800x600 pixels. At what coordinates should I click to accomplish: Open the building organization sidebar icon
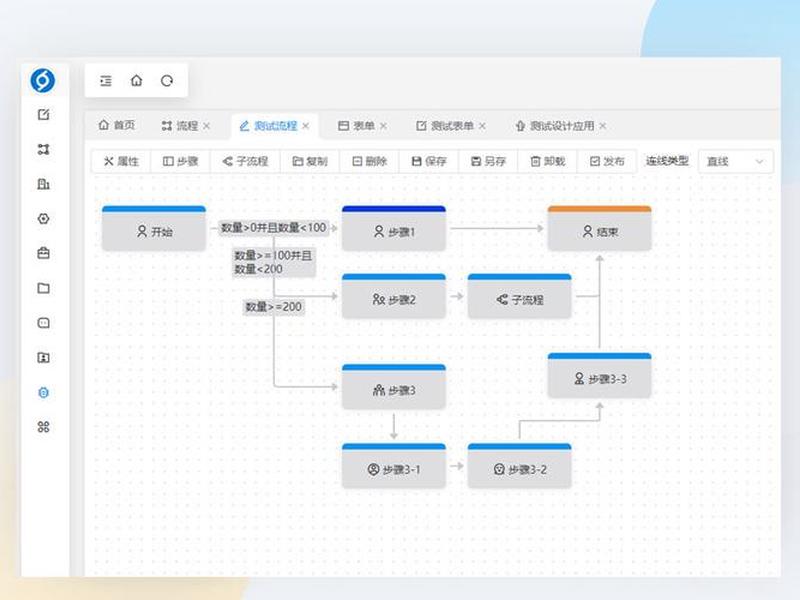(43, 184)
